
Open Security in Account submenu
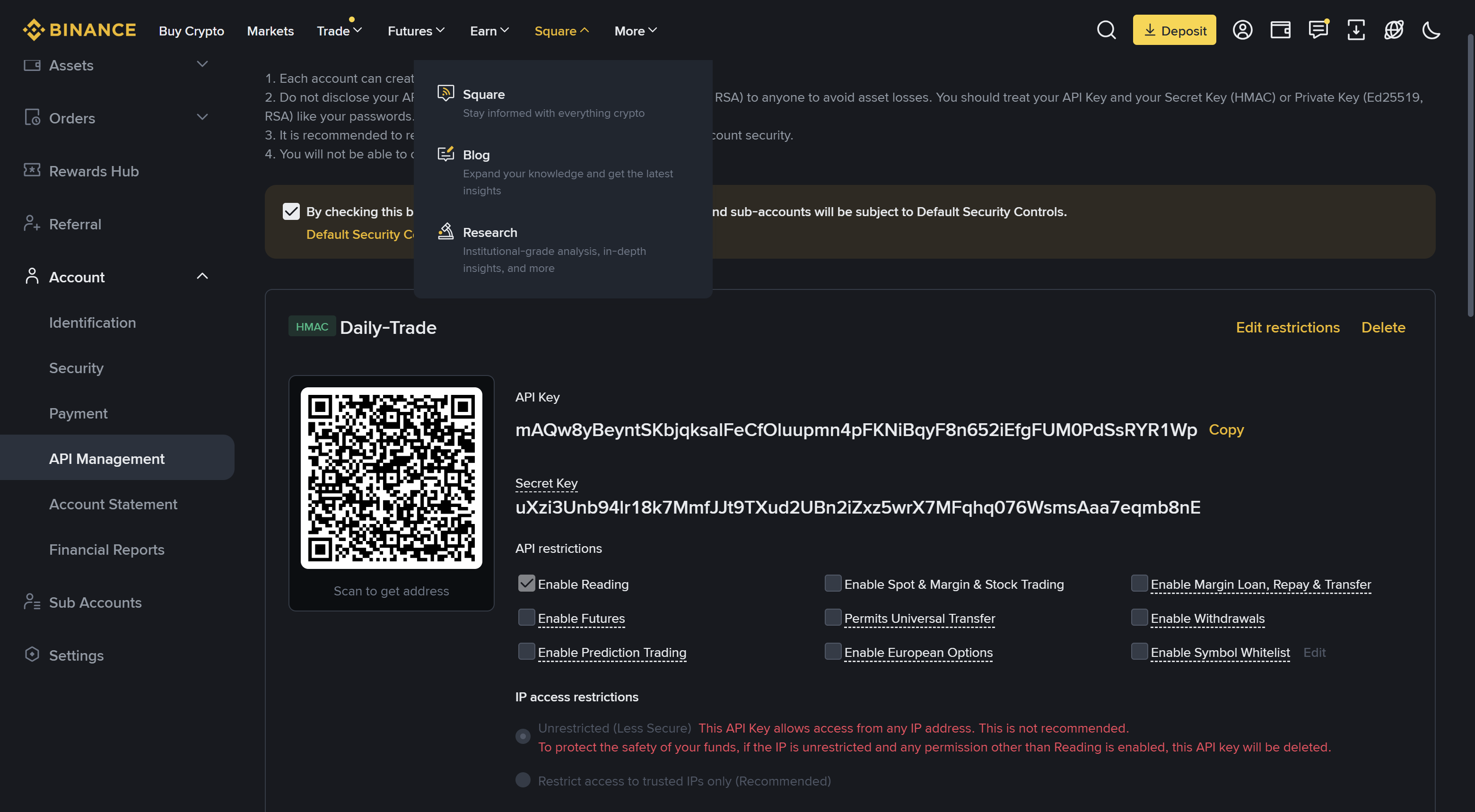[76, 367]
